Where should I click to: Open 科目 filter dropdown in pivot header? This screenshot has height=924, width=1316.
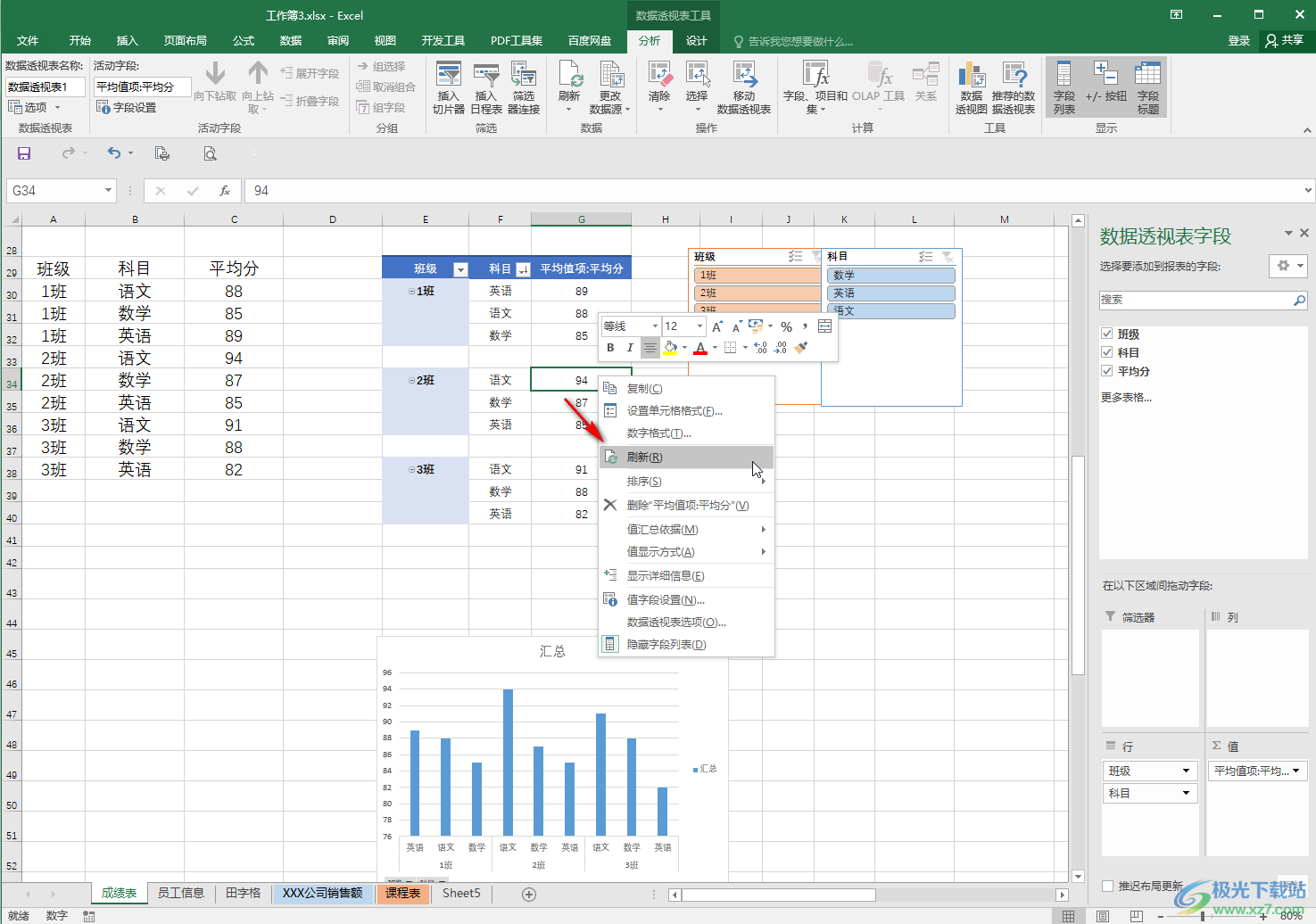coord(523,269)
